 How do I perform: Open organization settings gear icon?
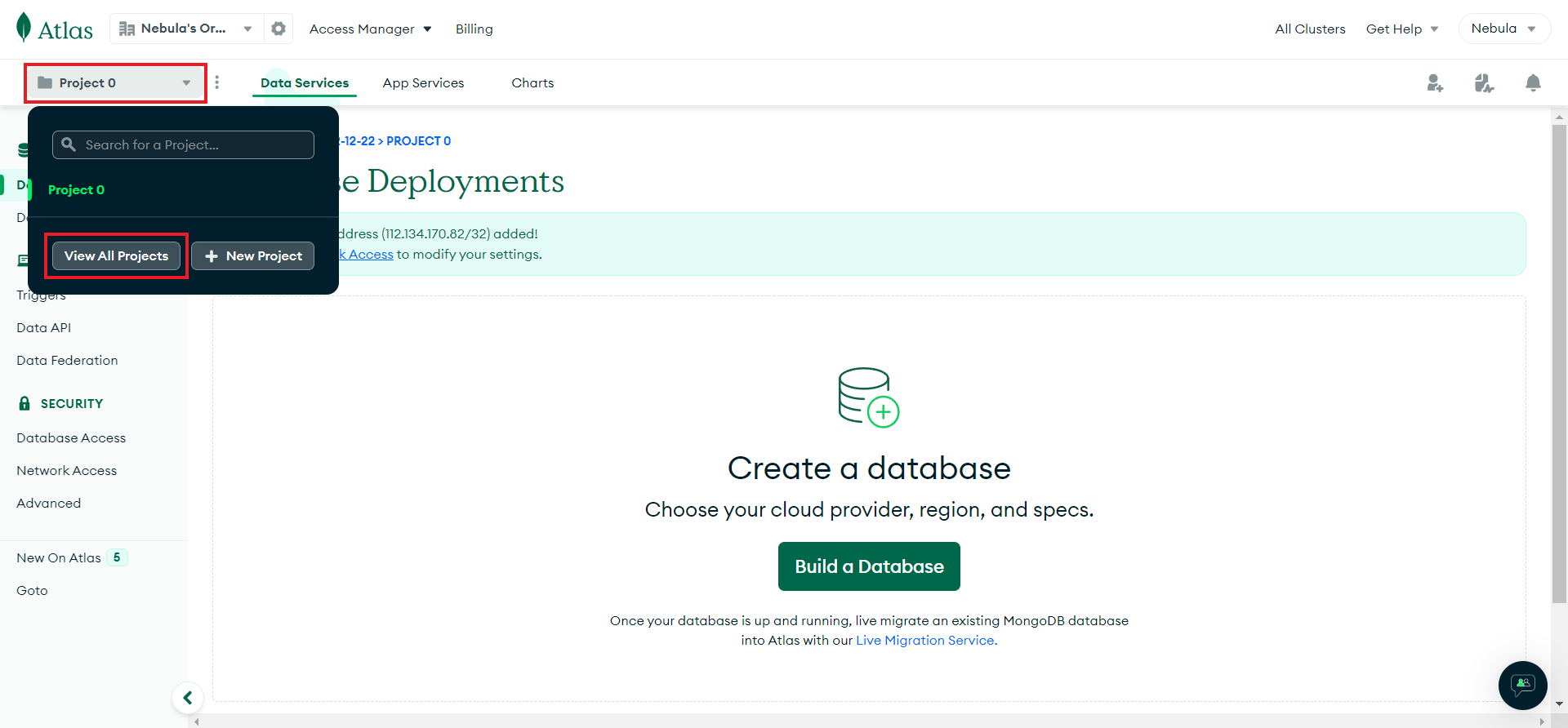click(x=278, y=29)
